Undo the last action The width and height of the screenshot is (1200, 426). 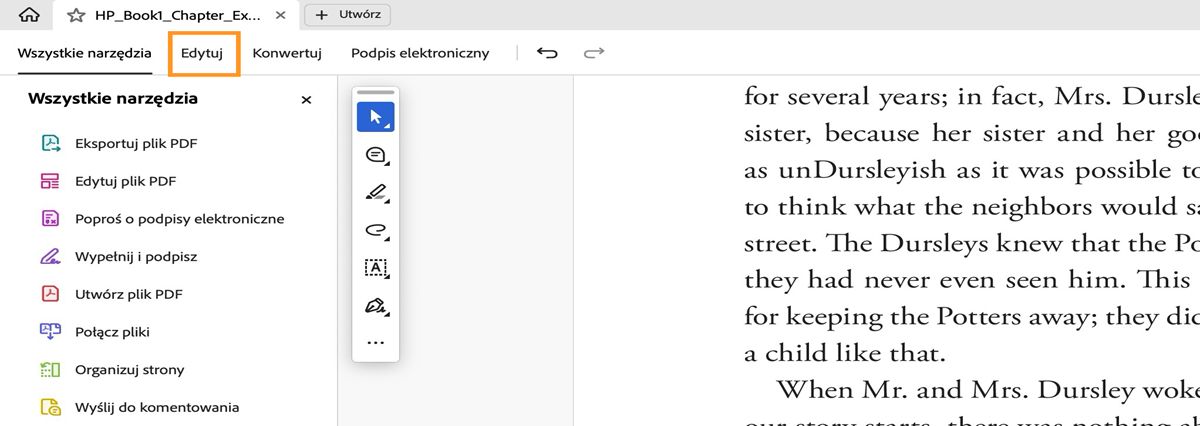tap(547, 53)
